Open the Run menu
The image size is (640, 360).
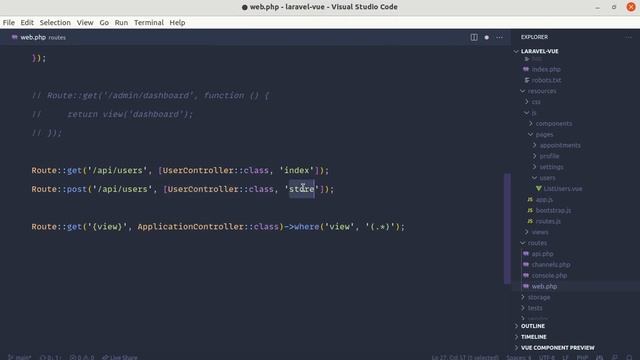tap(121, 22)
